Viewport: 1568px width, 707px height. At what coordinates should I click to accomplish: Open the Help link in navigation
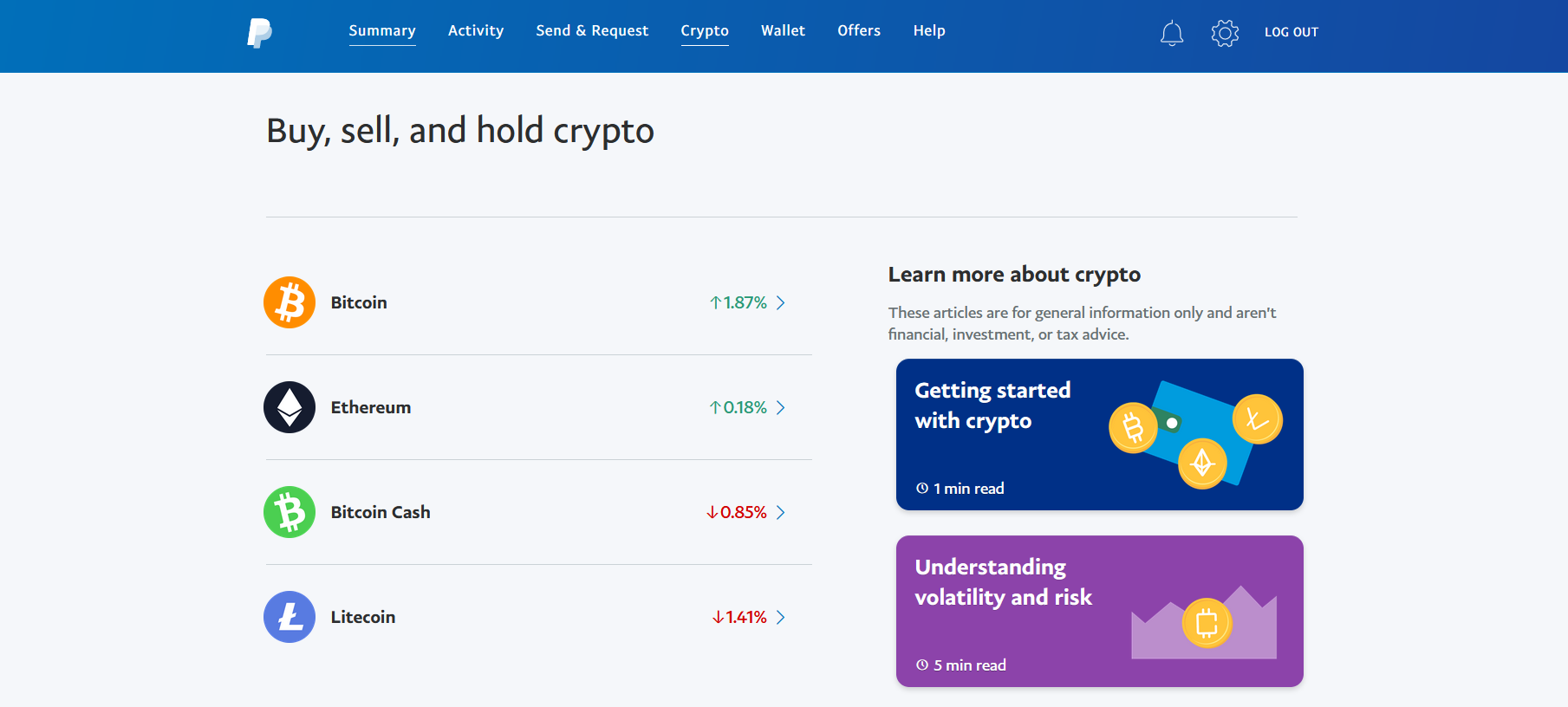point(929,31)
